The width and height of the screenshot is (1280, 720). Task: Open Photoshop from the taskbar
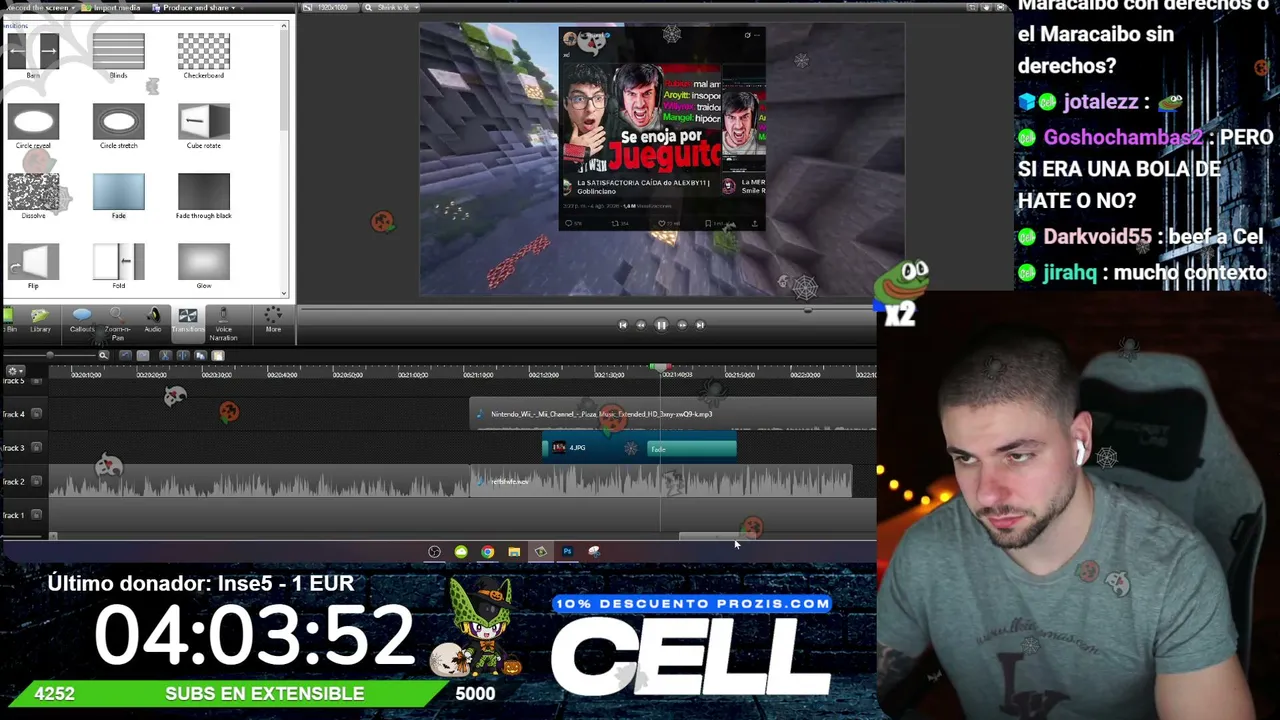pyautogui.click(x=567, y=552)
